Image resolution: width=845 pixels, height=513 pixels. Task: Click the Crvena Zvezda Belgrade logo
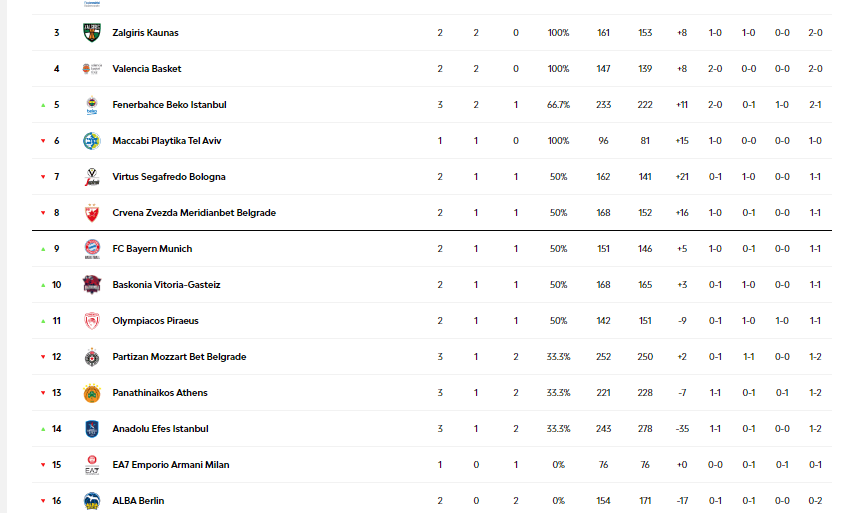[x=91, y=213]
